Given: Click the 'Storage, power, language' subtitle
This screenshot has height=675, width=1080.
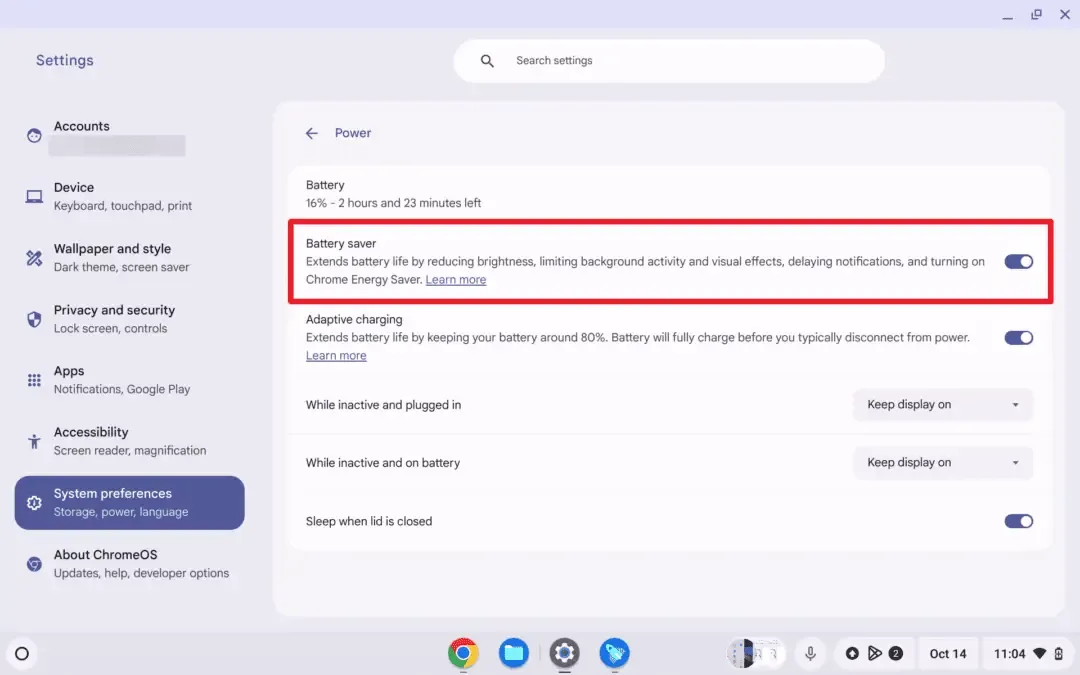Looking at the screenshot, I should pos(121,512).
